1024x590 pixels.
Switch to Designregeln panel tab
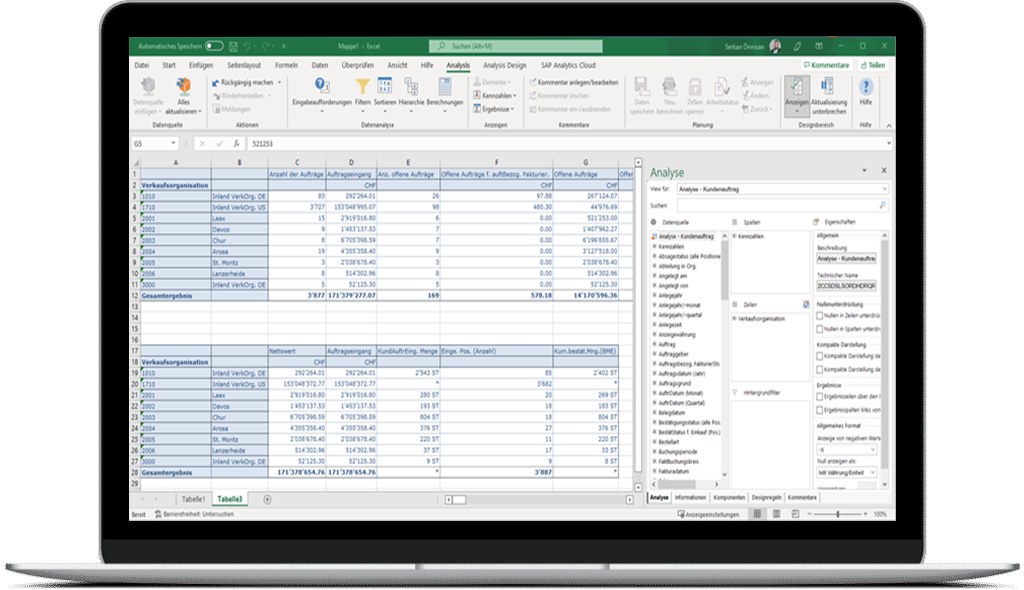(766, 498)
